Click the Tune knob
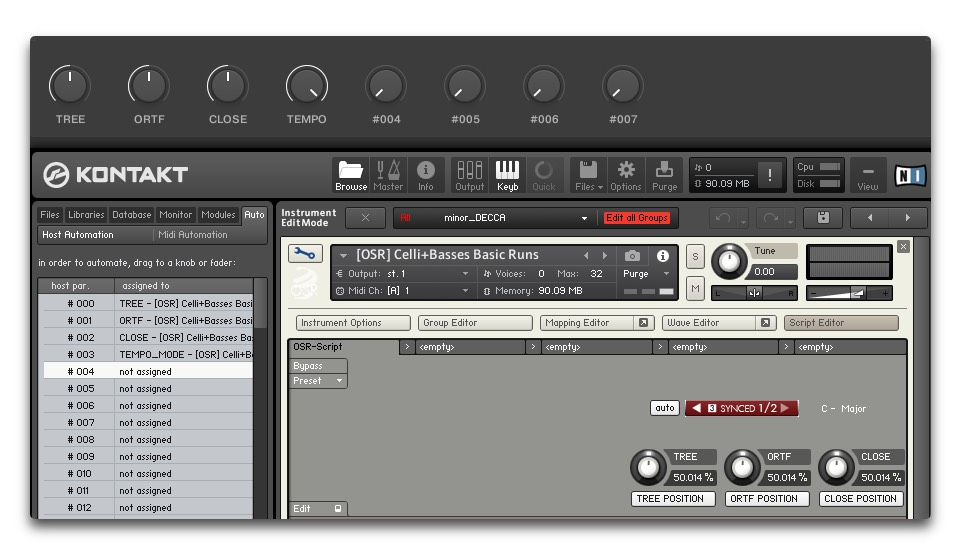 [x=729, y=261]
